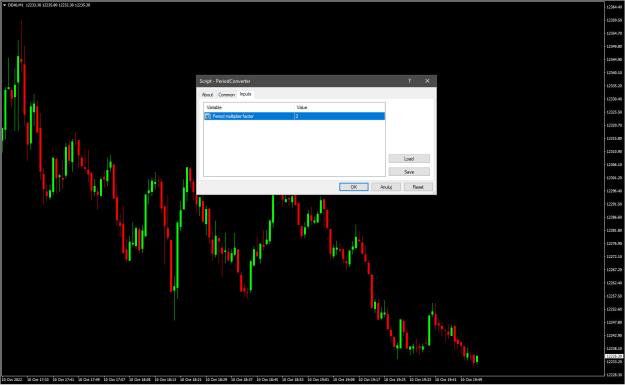Click the Reset button
625x385 pixels.
418,187
